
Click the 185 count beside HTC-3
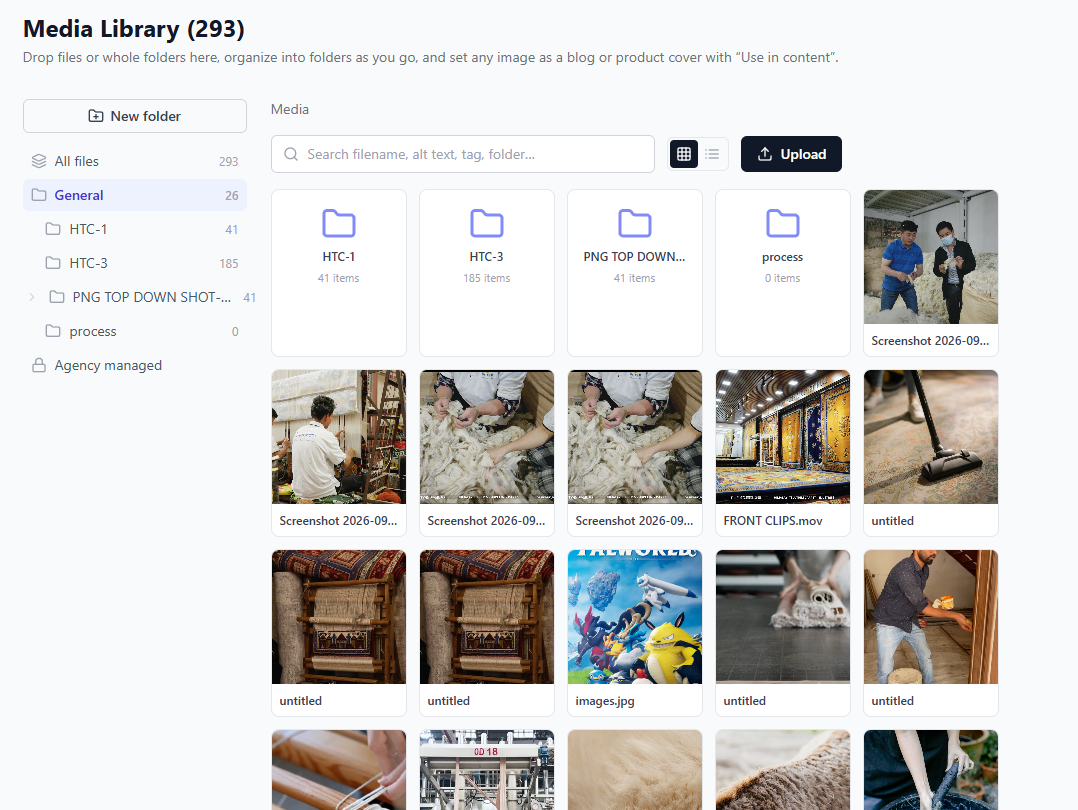click(229, 264)
